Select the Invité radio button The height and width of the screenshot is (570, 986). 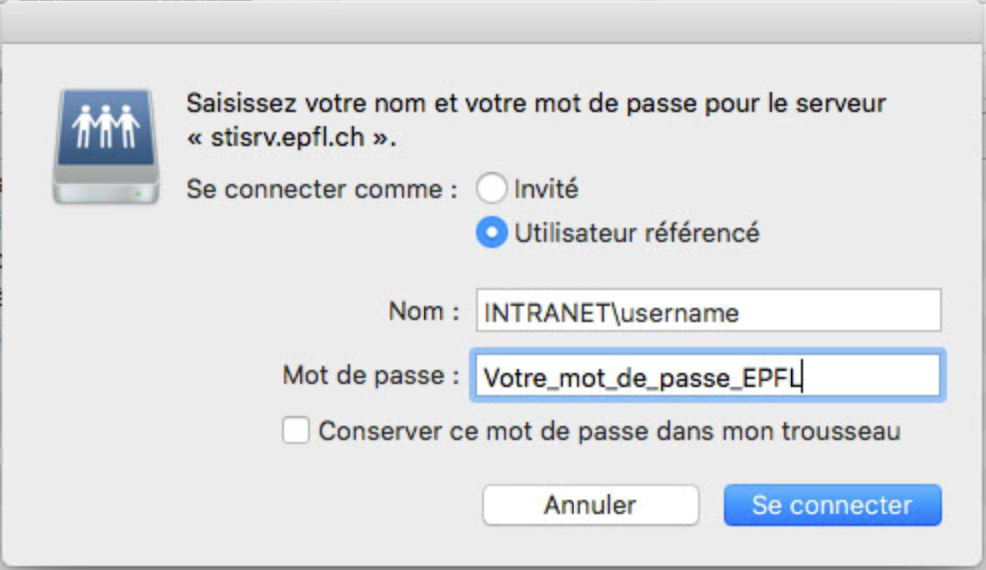click(x=492, y=188)
